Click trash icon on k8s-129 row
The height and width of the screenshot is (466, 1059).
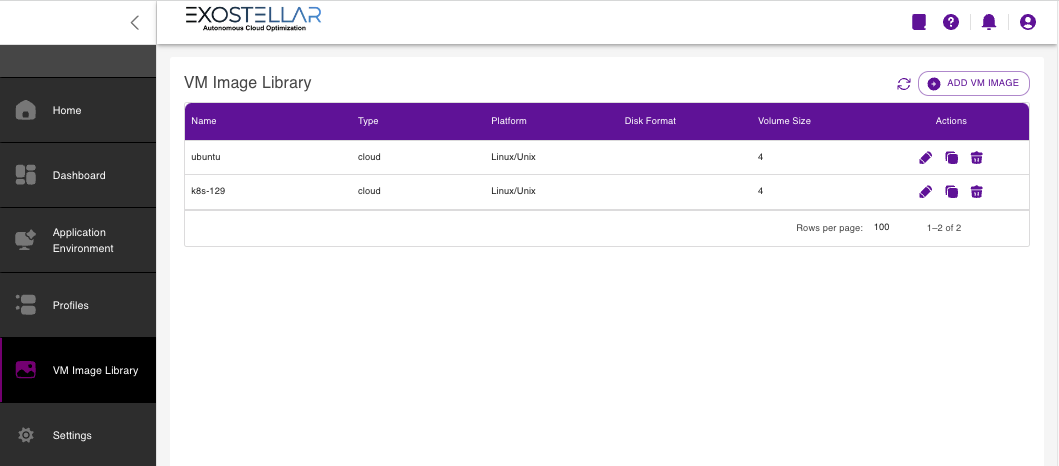pos(977,192)
